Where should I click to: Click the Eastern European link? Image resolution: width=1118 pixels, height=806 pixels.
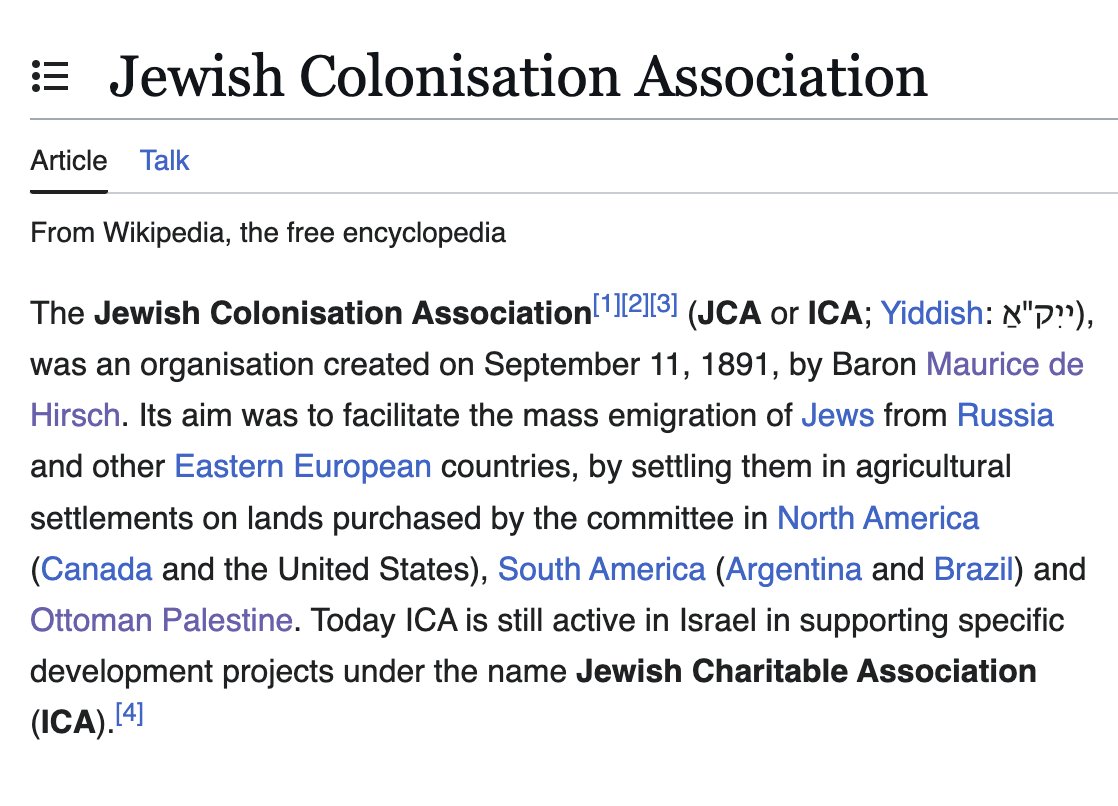pos(303,466)
